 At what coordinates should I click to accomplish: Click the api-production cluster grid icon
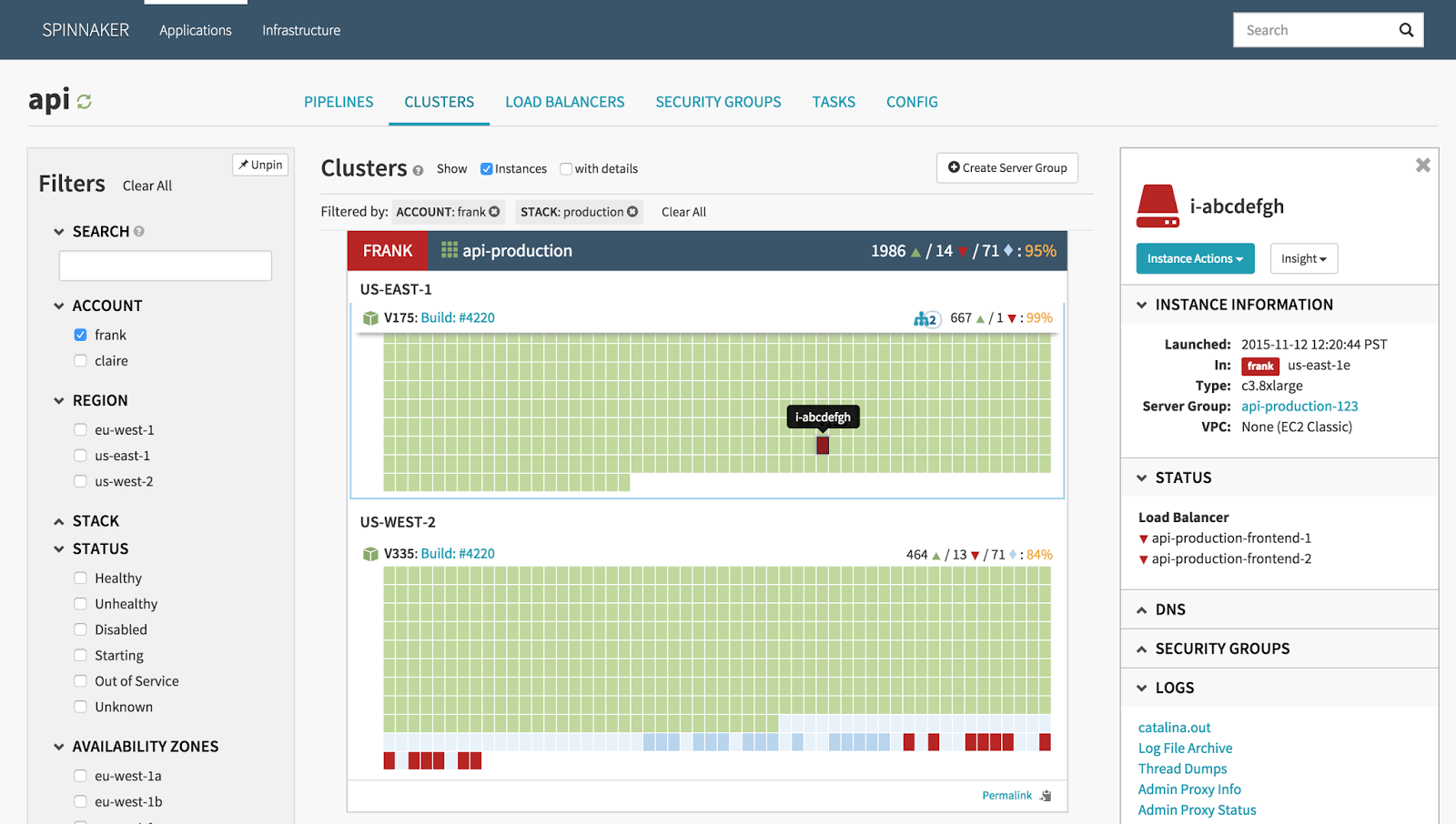coord(450,250)
